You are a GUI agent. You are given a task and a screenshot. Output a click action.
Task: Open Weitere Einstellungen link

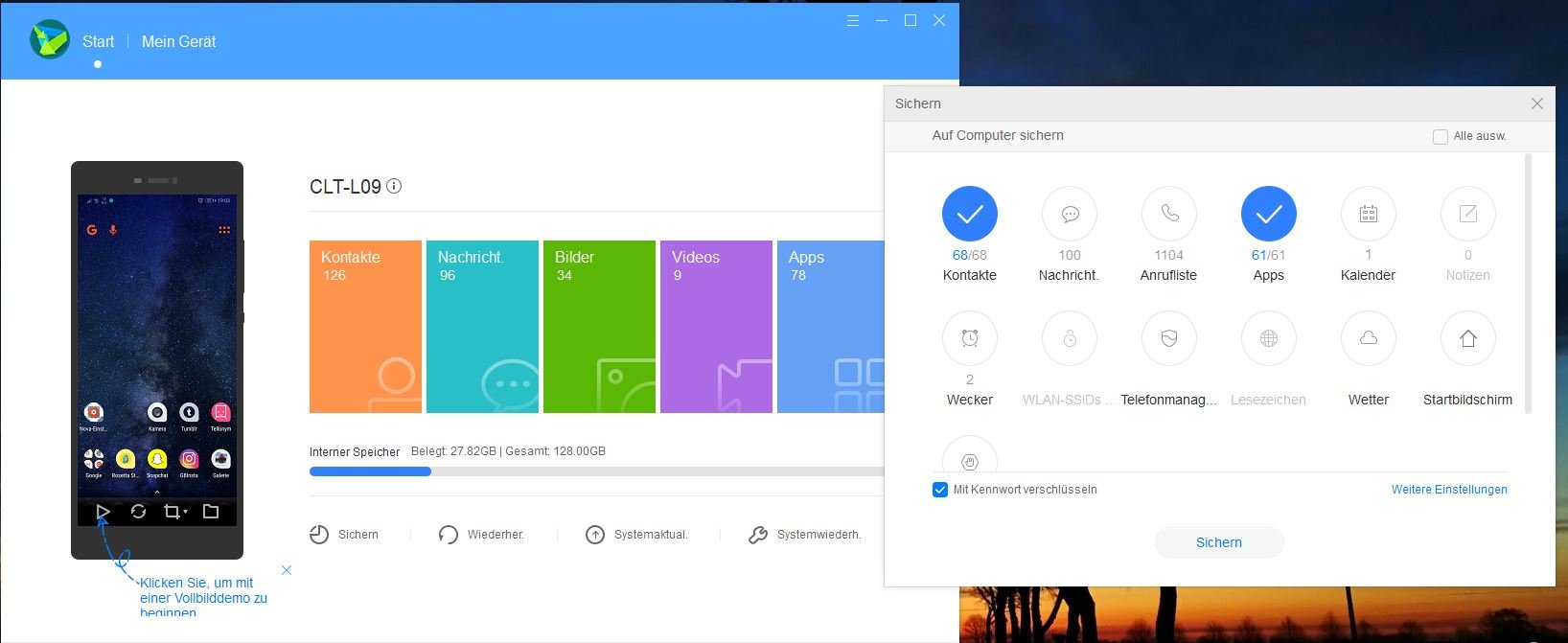pos(1449,490)
